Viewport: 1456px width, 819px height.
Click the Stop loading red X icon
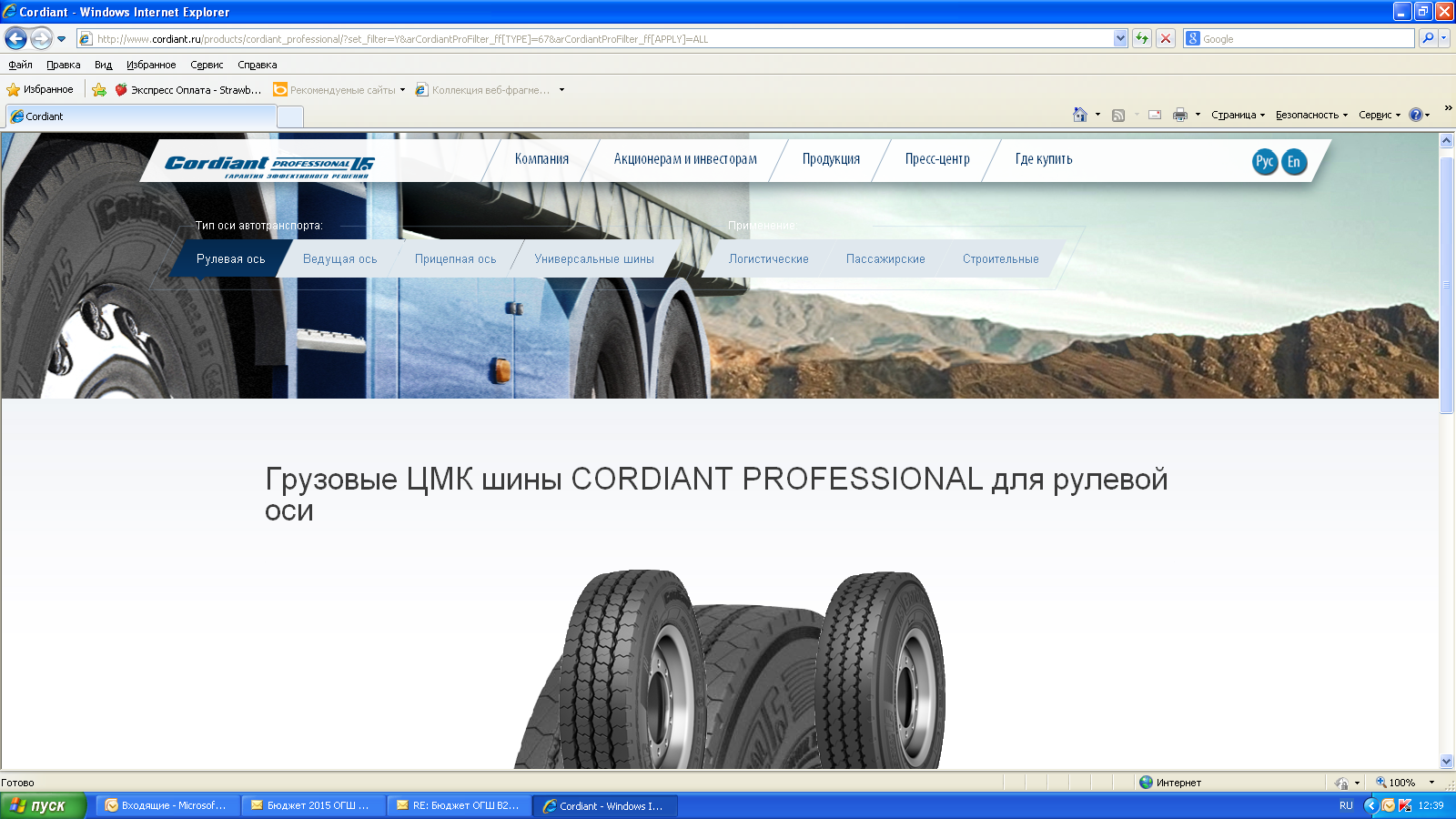click(1165, 38)
